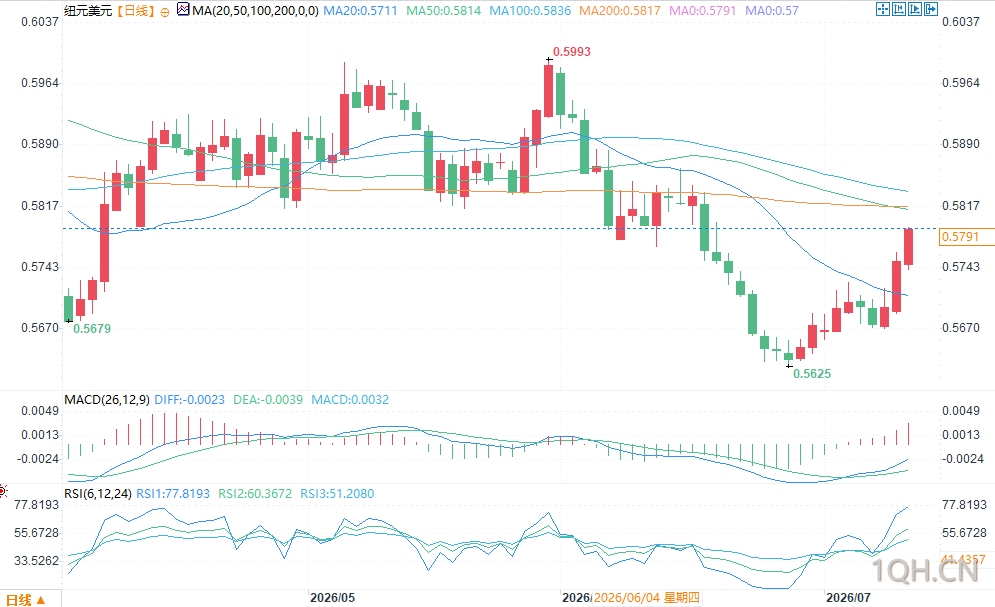Click the export/exit arrow icon in top-right toolbar
The height and width of the screenshot is (607, 995).
pos(930,9)
